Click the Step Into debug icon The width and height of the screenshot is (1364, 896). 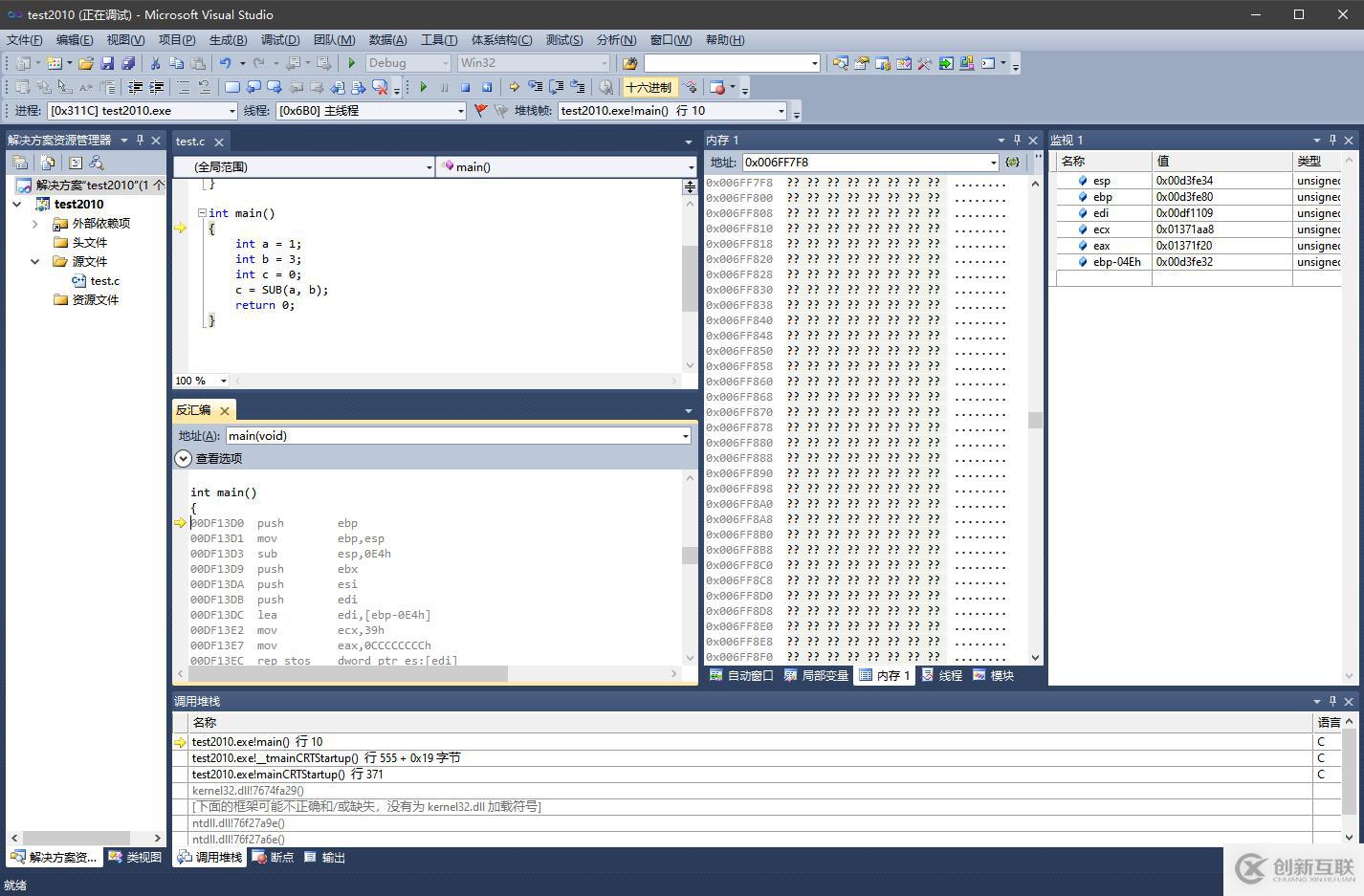click(x=535, y=87)
